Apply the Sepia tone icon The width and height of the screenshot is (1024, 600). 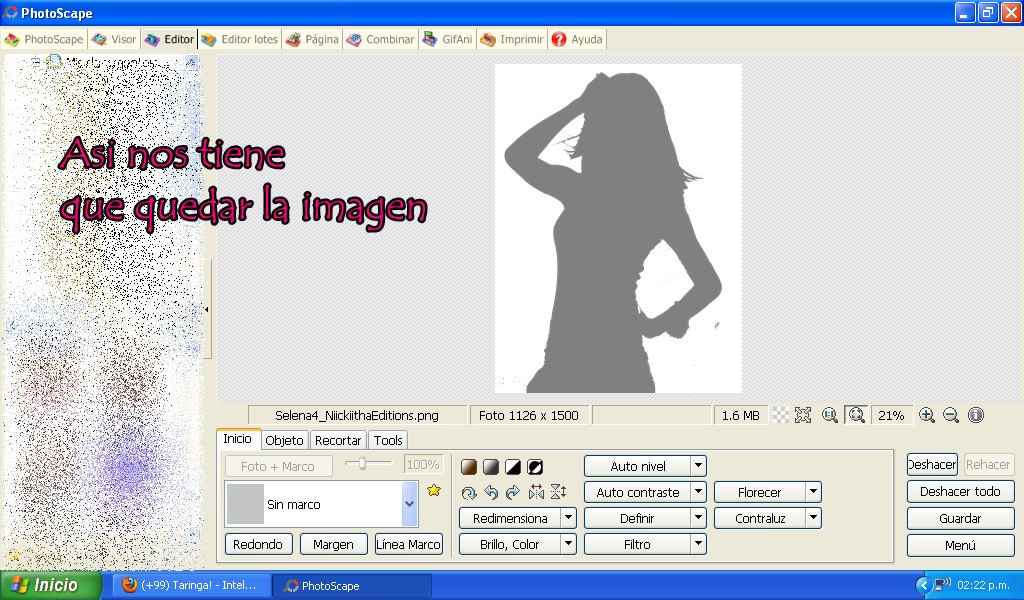[469, 467]
